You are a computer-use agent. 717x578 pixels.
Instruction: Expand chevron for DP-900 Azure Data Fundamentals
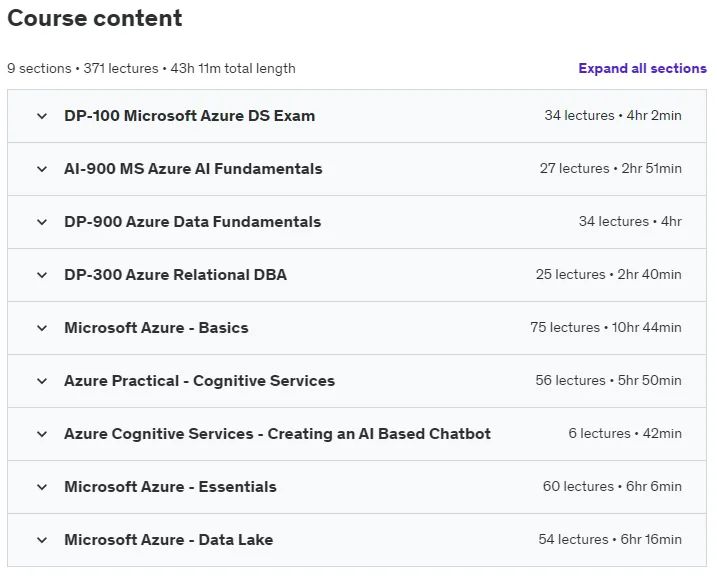click(x=42, y=222)
